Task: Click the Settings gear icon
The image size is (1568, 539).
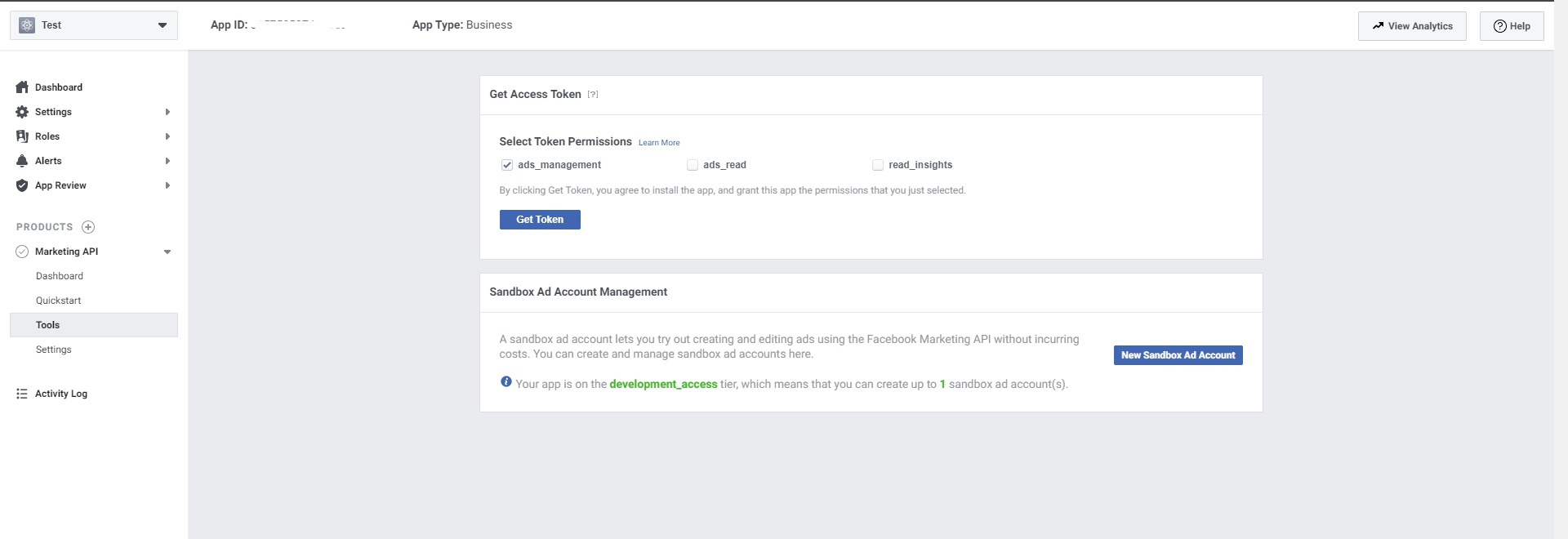Action: pyautogui.click(x=22, y=112)
